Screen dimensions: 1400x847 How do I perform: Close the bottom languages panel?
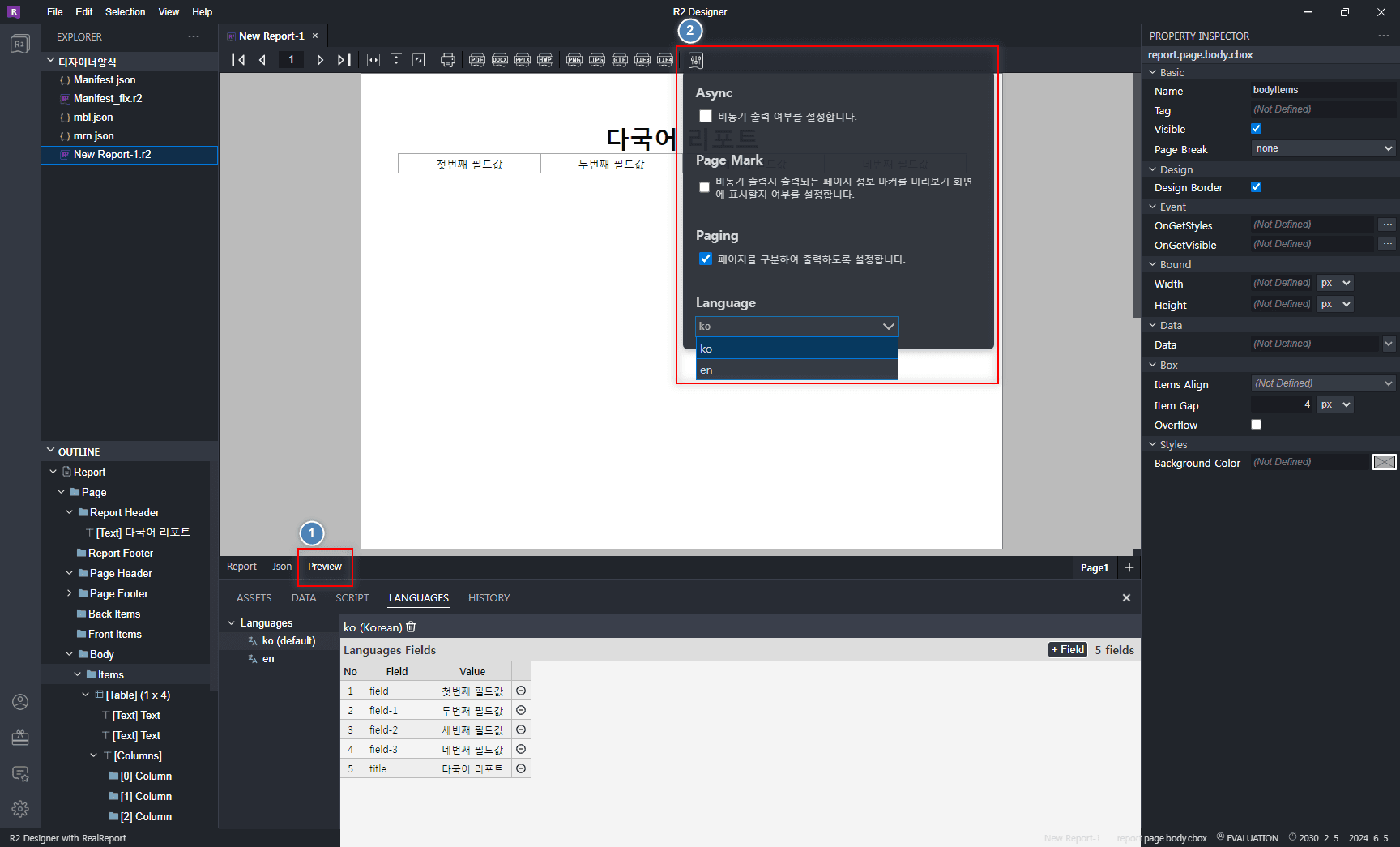[x=1126, y=598]
